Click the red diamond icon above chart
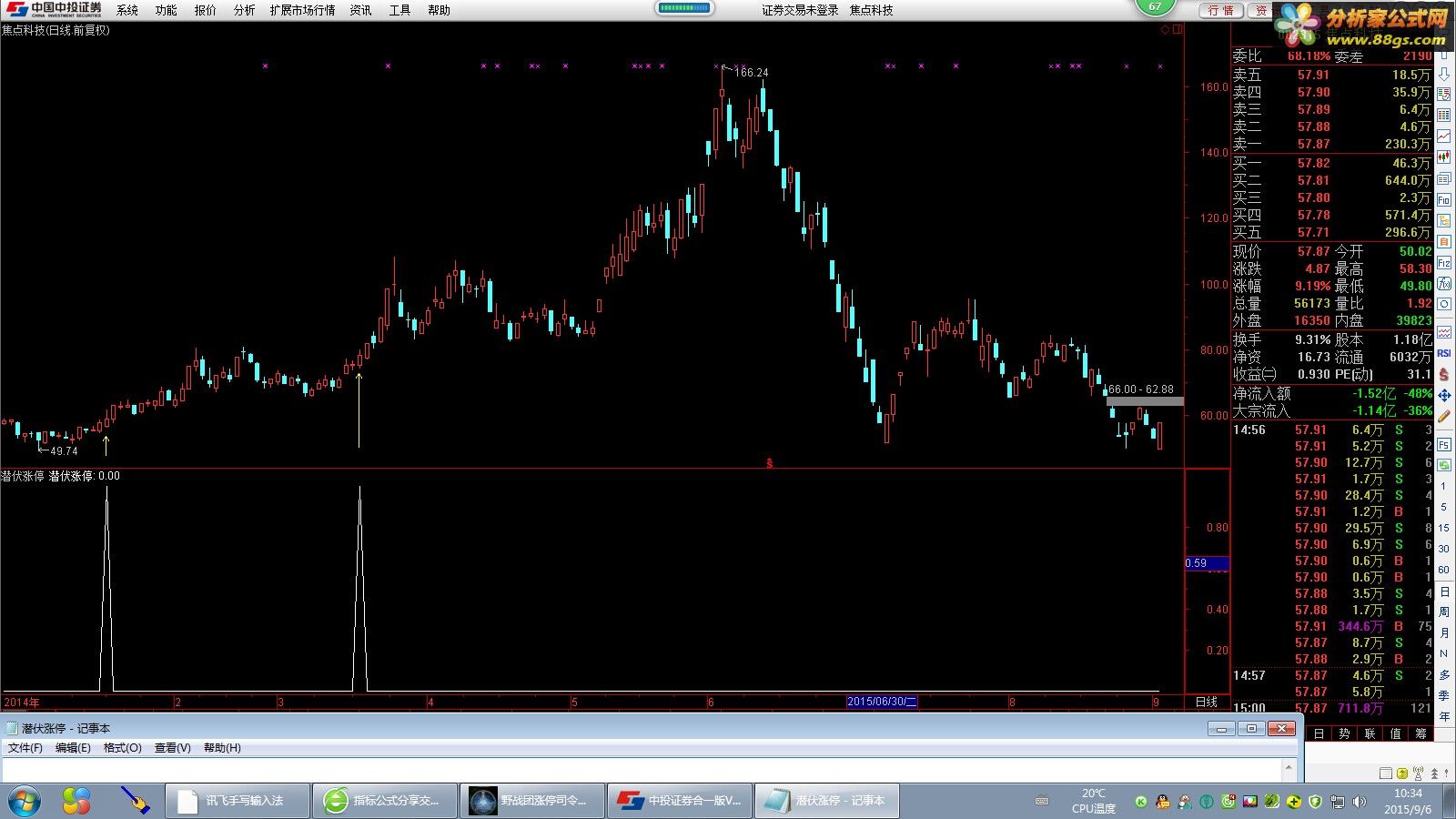Screen dimensions: 1456x819 pos(1165,30)
